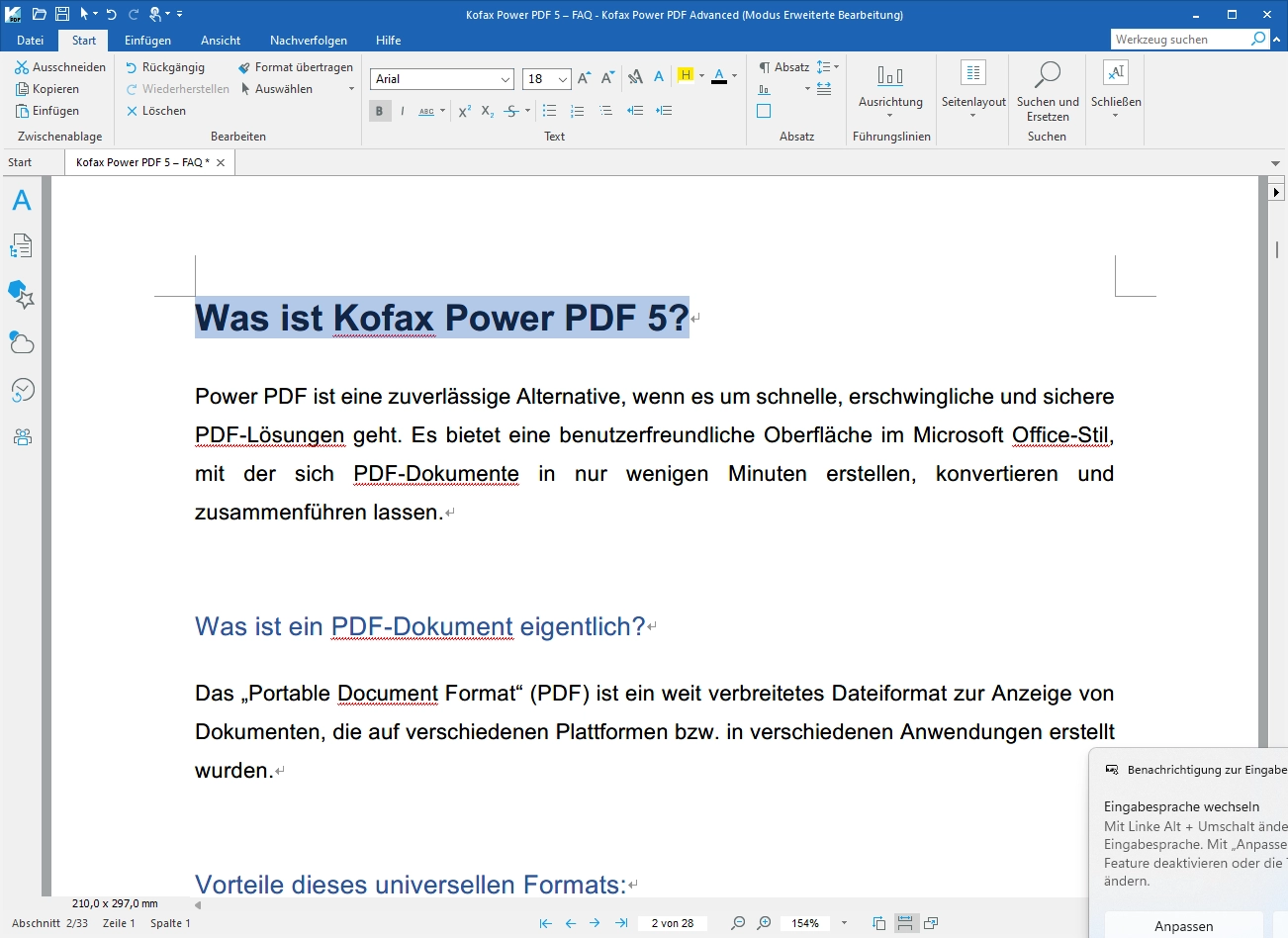
Task: Go to the first page
Action: pos(545,923)
